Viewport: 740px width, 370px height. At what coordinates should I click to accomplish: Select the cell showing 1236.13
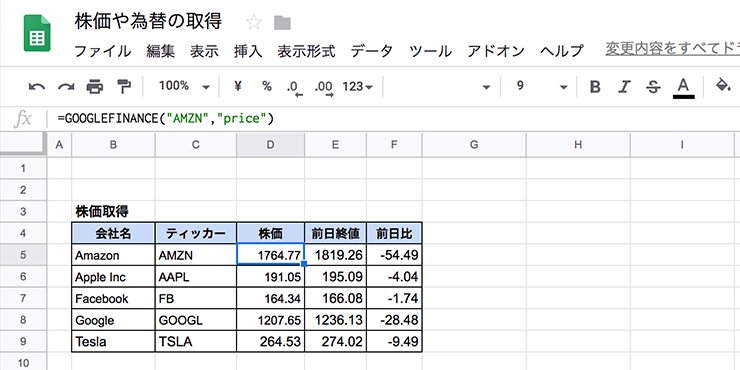point(336,320)
